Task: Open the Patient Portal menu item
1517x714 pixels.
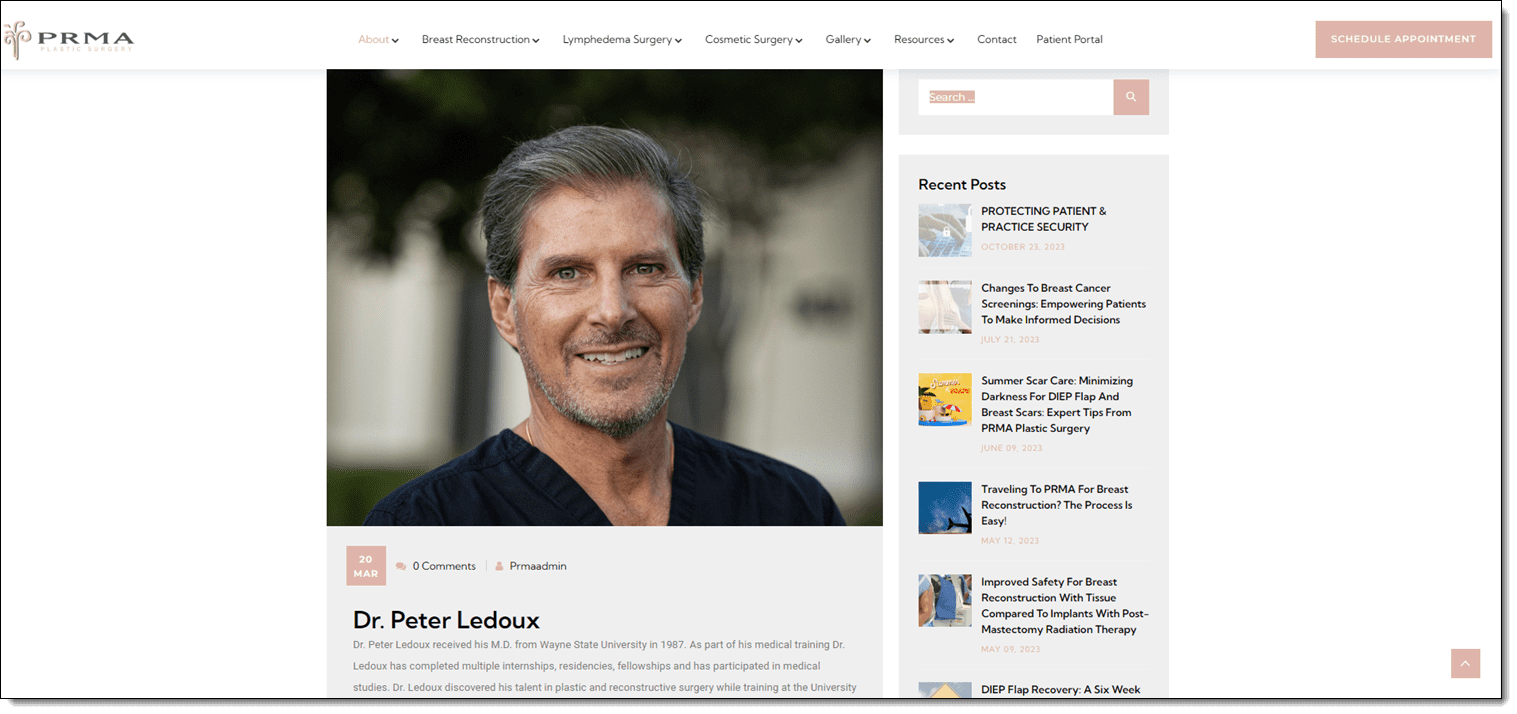Action: (x=1069, y=39)
